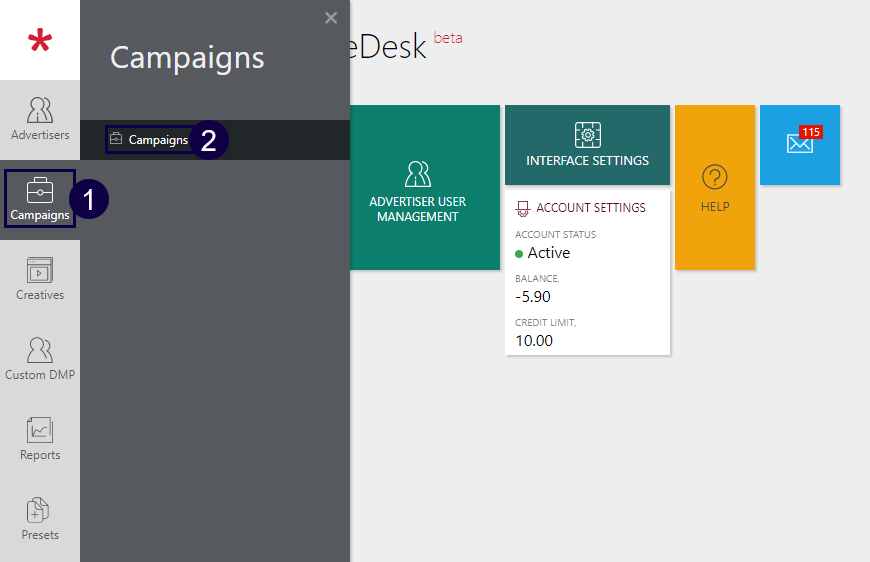Open the mail inbox tile
Screen dimensions: 870x562
pyautogui.click(x=799, y=144)
